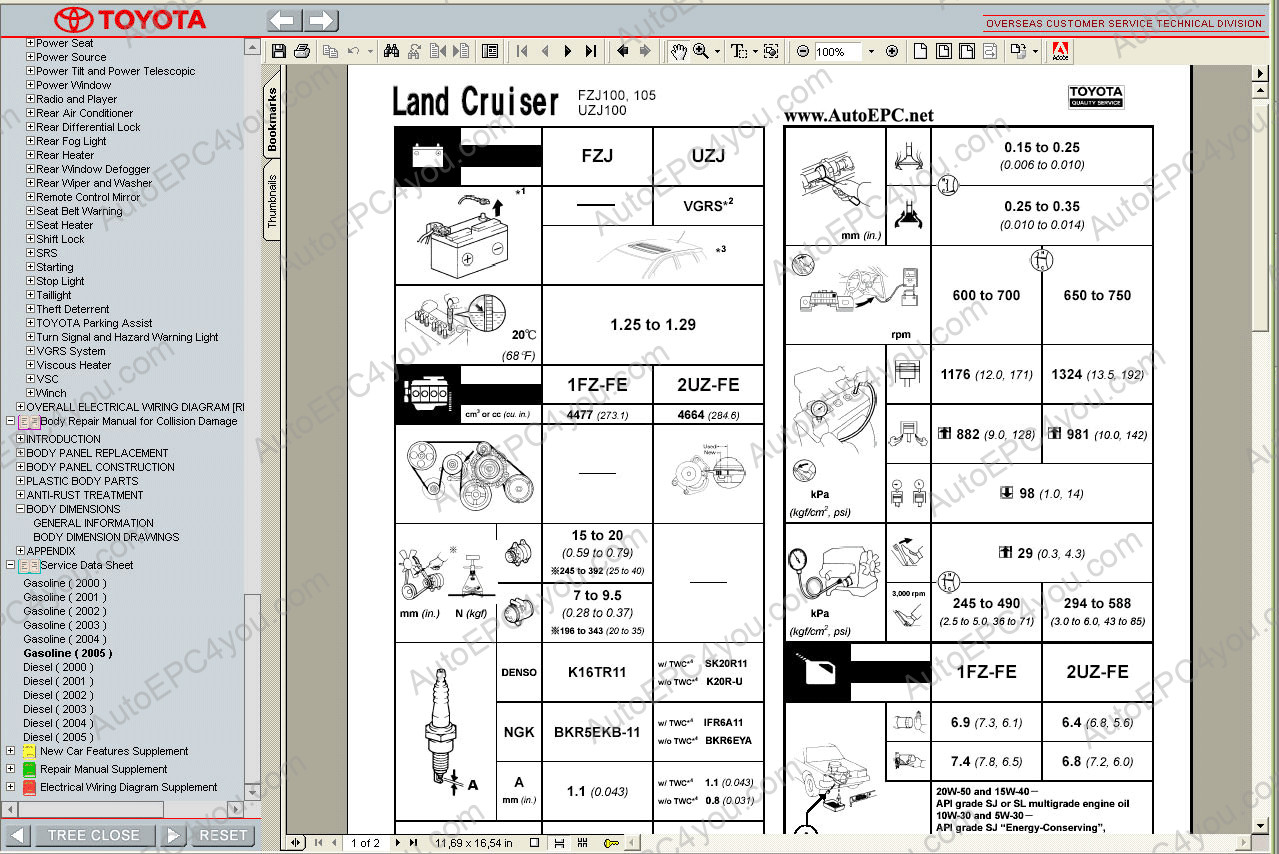Select the Hand tool
Image resolution: width=1279 pixels, height=854 pixels.
[679, 51]
